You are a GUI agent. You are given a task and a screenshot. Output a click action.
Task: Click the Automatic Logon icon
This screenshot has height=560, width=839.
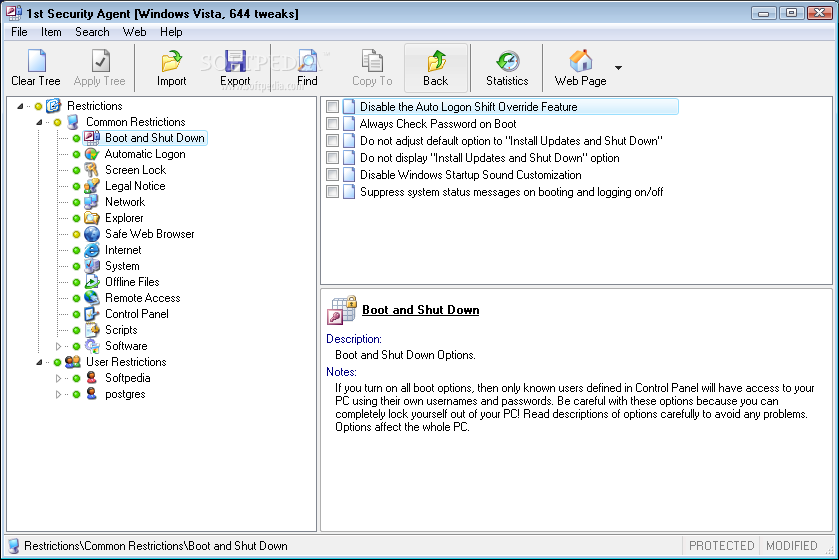point(91,154)
